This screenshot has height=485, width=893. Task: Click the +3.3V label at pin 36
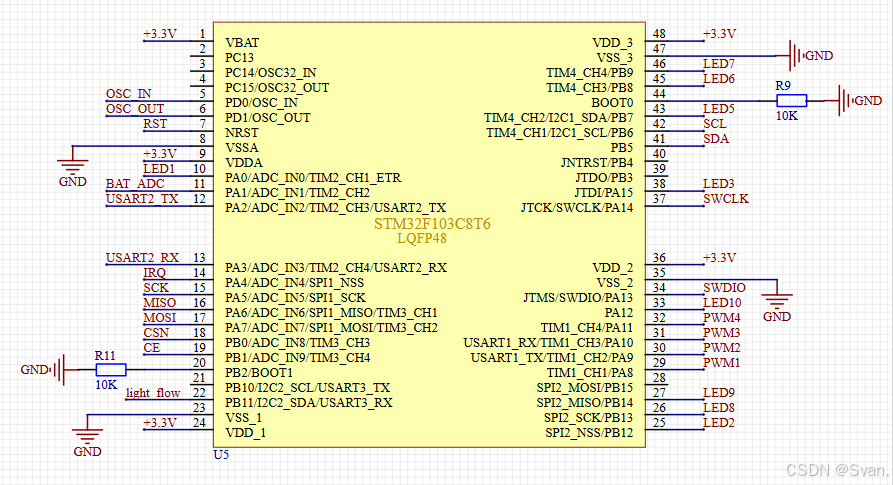click(719, 258)
